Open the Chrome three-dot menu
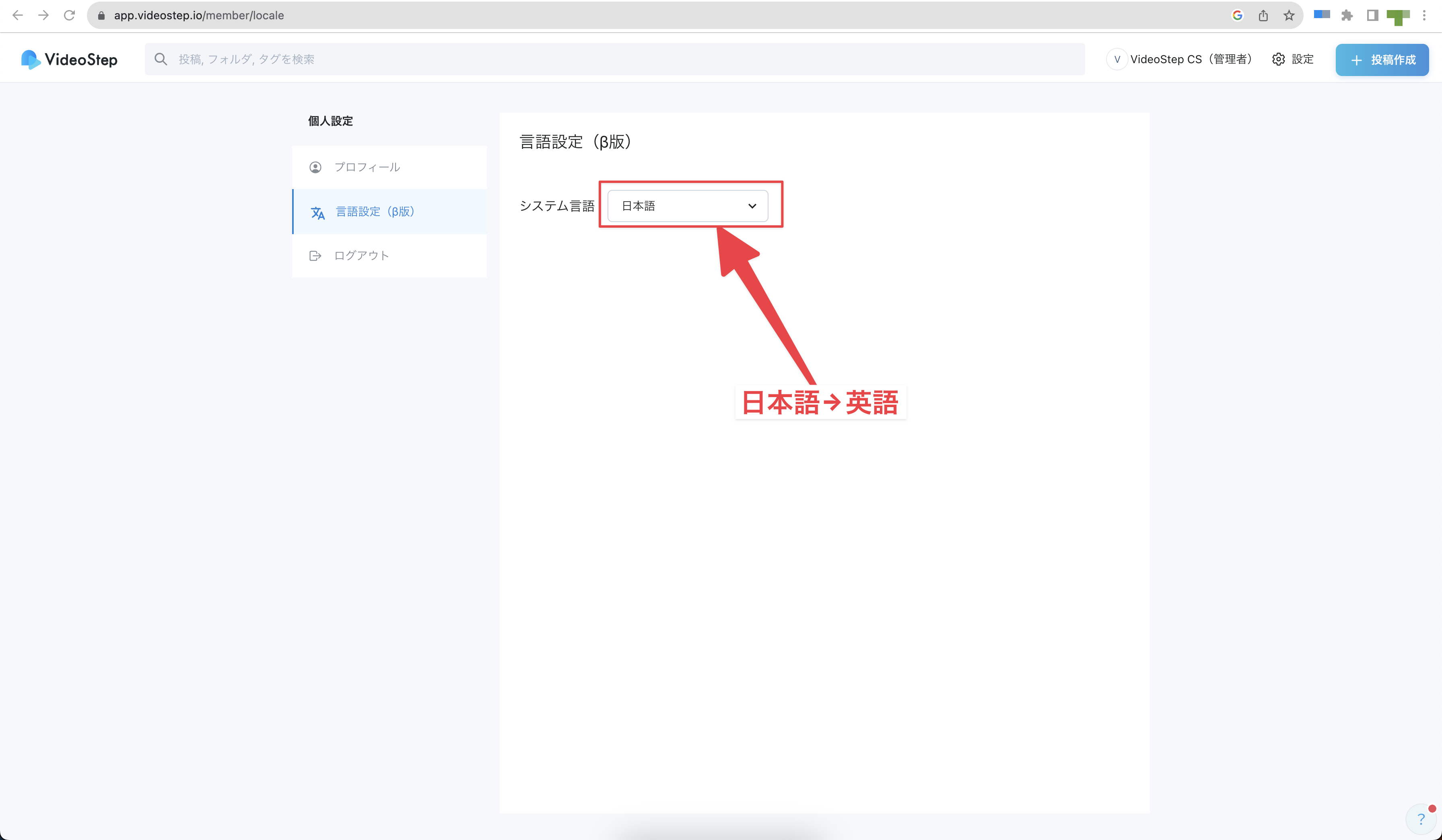The width and height of the screenshot is (1442, 840). [x=1424, y=15]
